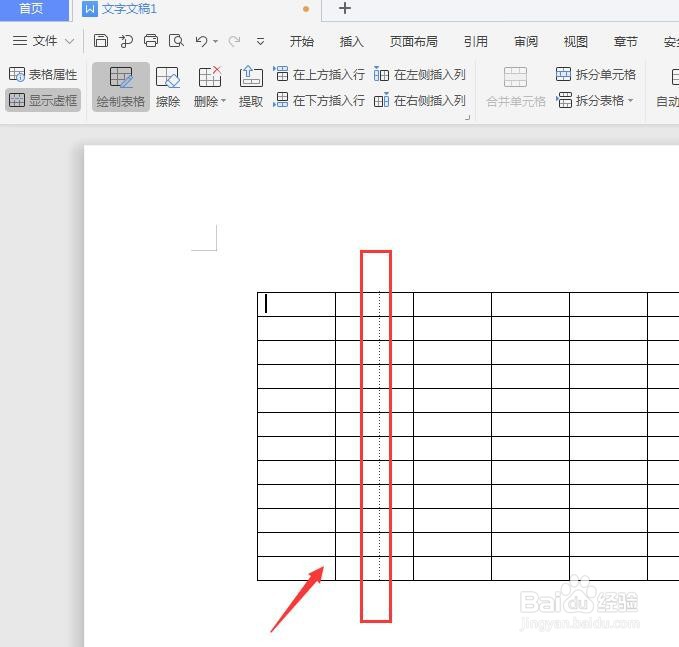The width and height of the screenshot is (679, 647).
Task: Expand the 拆分表格 dropdown arrow
Action: [x=631, y=100]
